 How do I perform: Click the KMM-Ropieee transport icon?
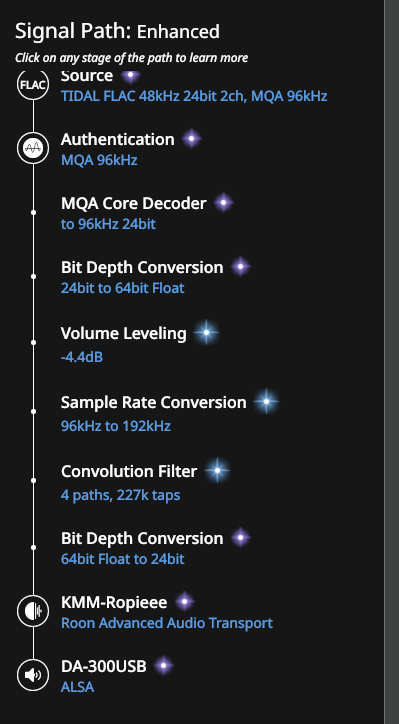click(x=33, y=611)
